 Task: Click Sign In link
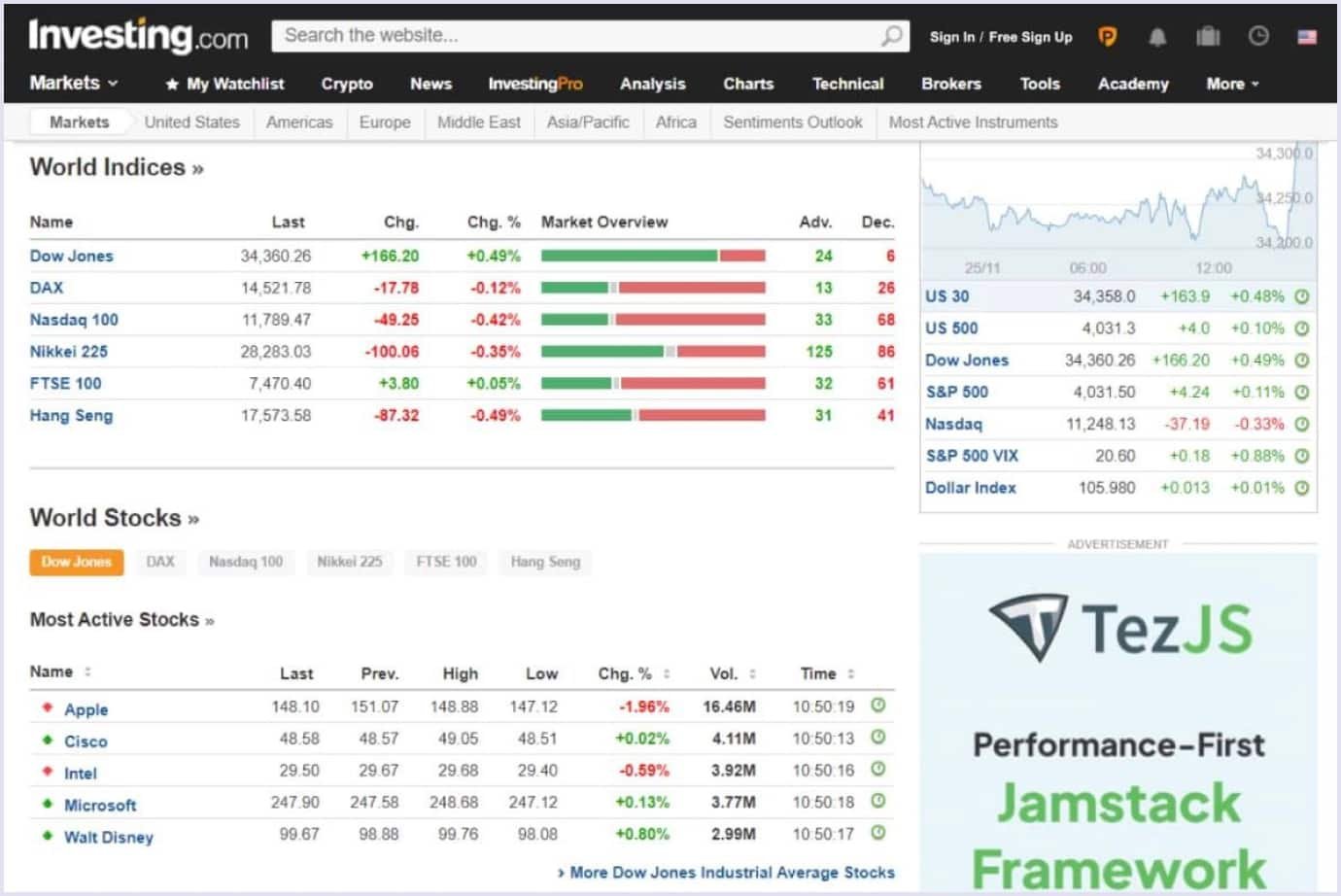951,37
